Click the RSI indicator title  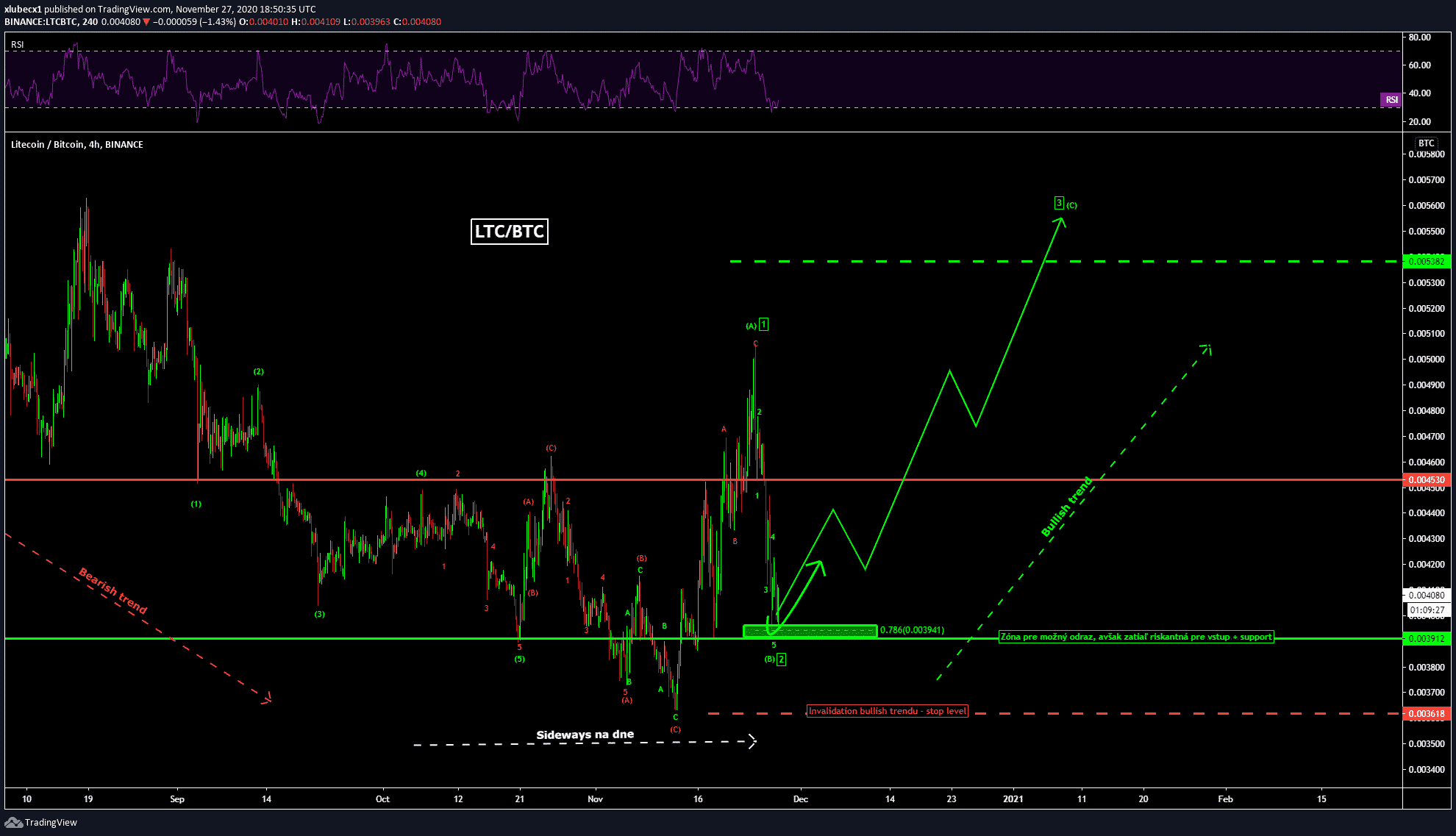[18, 45]
